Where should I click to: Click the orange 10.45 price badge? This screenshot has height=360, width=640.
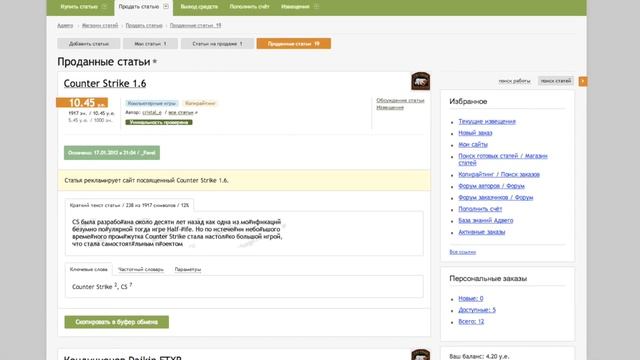click(82, 102)
